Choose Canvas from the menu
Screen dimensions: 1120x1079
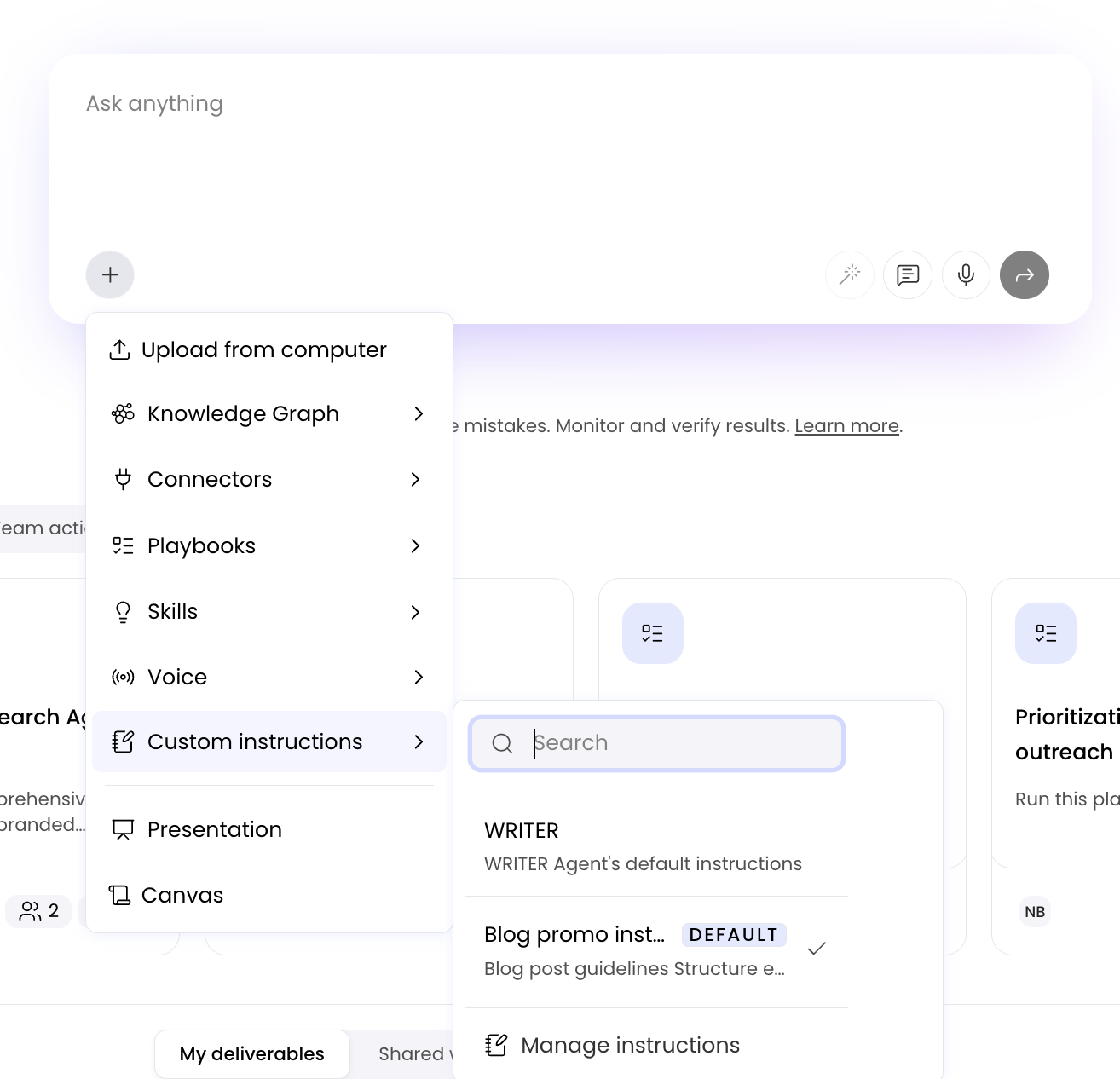point(269,895)
